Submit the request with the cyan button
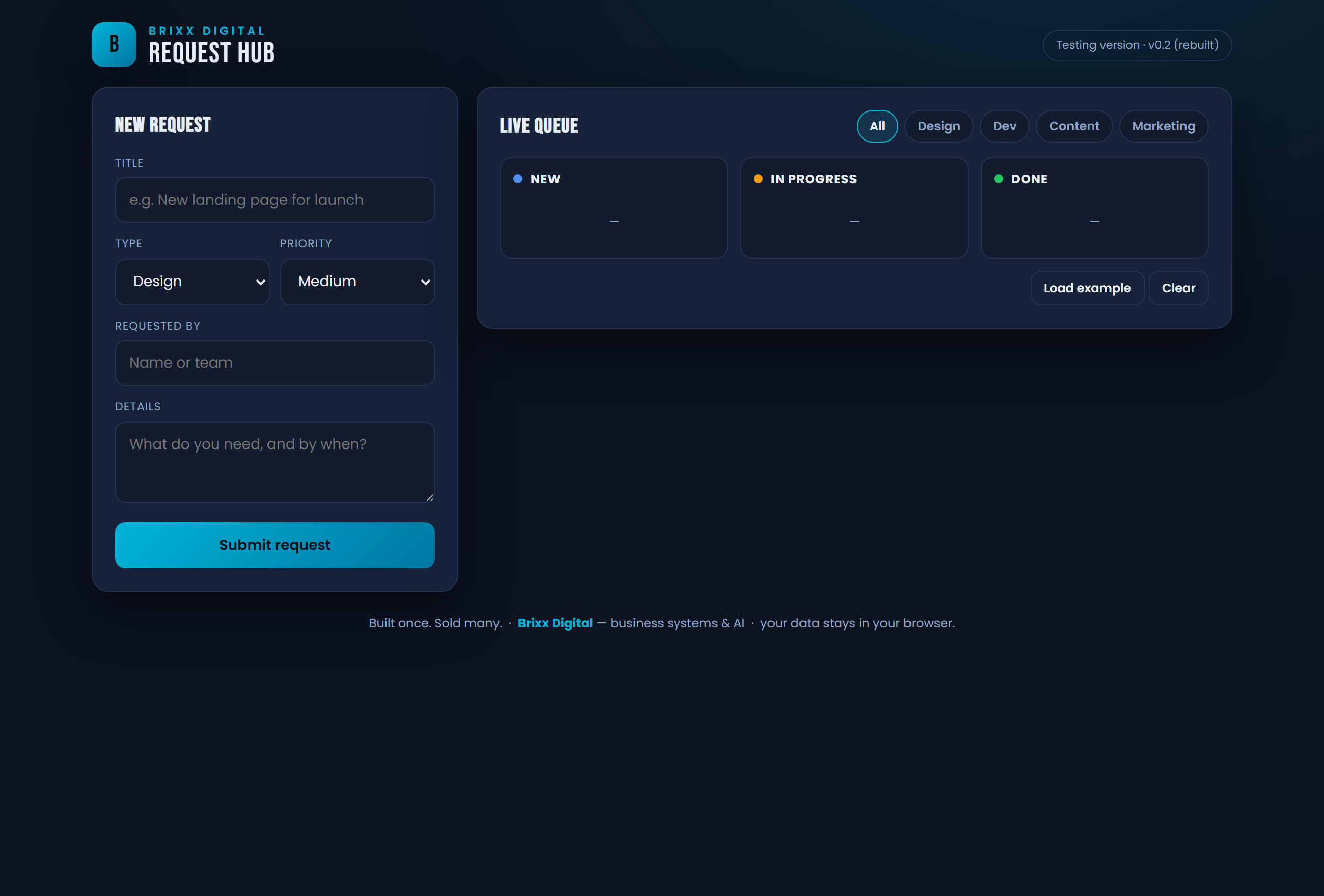Viewport: 1324px width, 896px height. pyautogui.click(x=274, y=545)
